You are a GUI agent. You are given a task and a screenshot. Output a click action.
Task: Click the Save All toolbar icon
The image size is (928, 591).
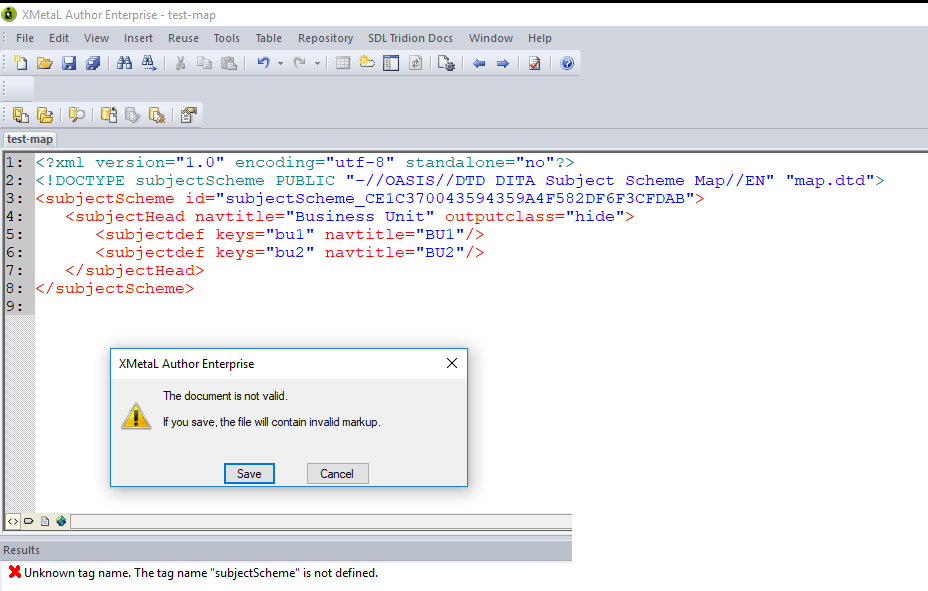point(93,63)
